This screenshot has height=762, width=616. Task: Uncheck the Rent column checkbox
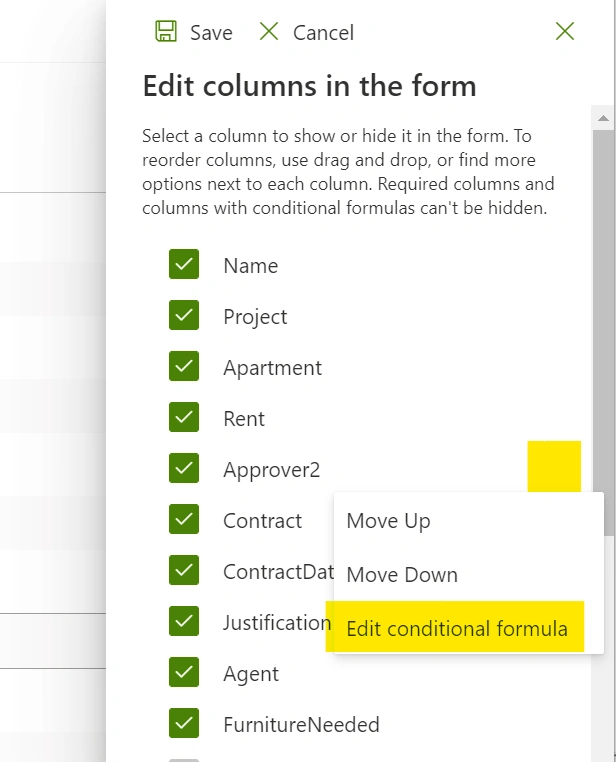[x=184, y=417]
